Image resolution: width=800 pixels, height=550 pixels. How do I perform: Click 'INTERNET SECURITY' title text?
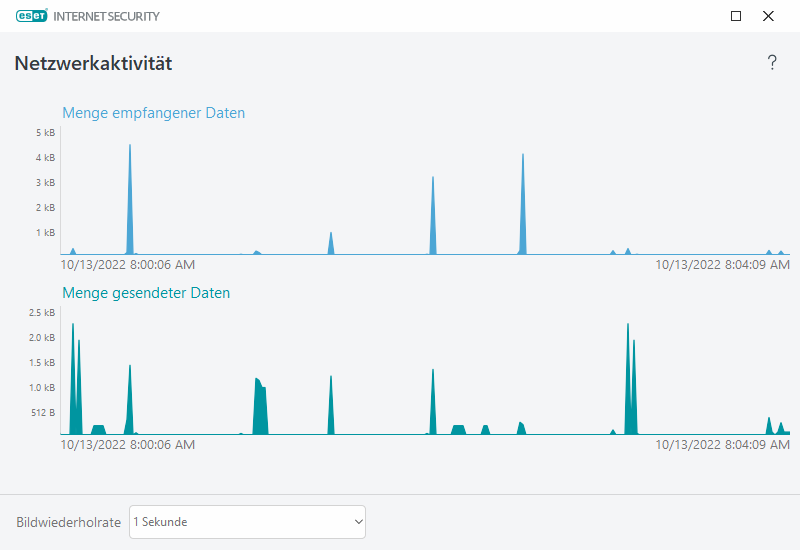coord(106,16)
